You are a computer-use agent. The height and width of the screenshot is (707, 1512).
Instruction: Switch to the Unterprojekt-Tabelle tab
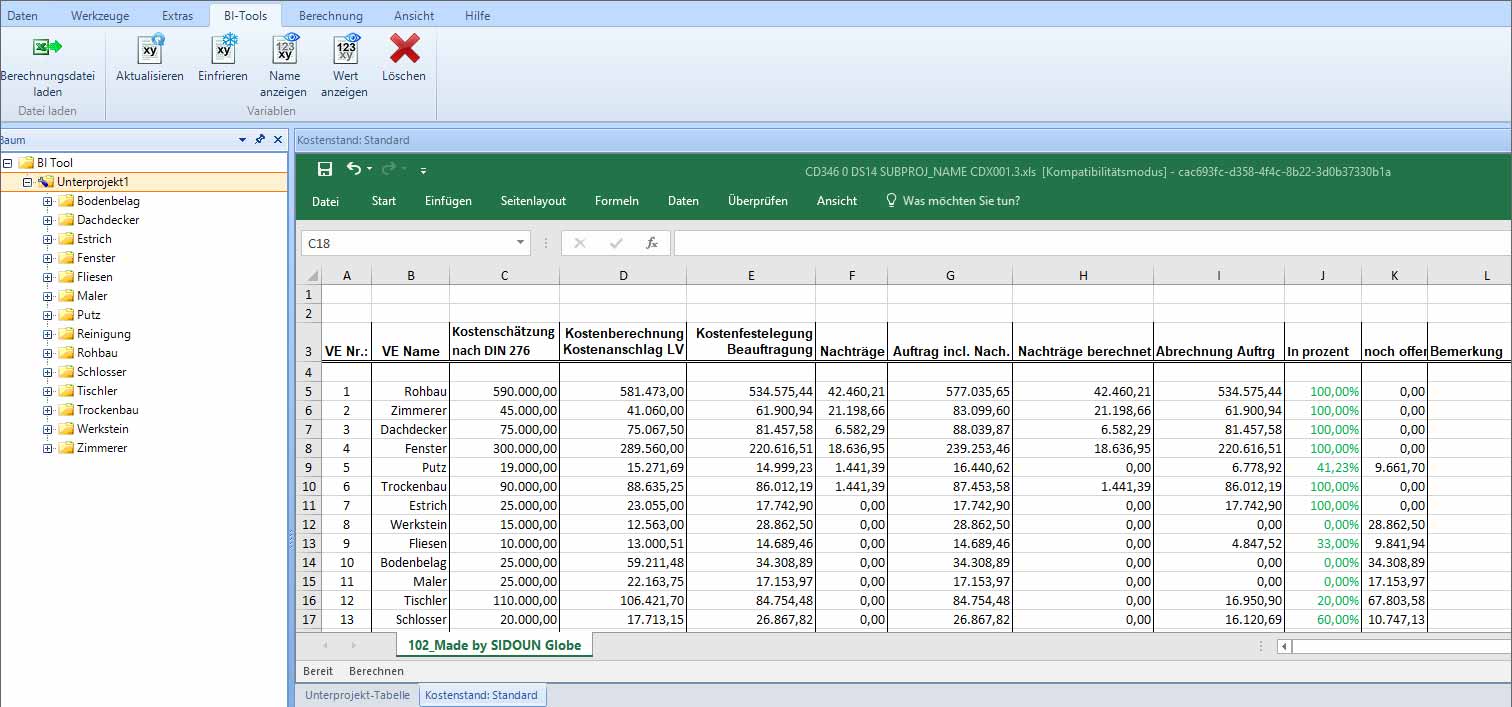(357, 695)
